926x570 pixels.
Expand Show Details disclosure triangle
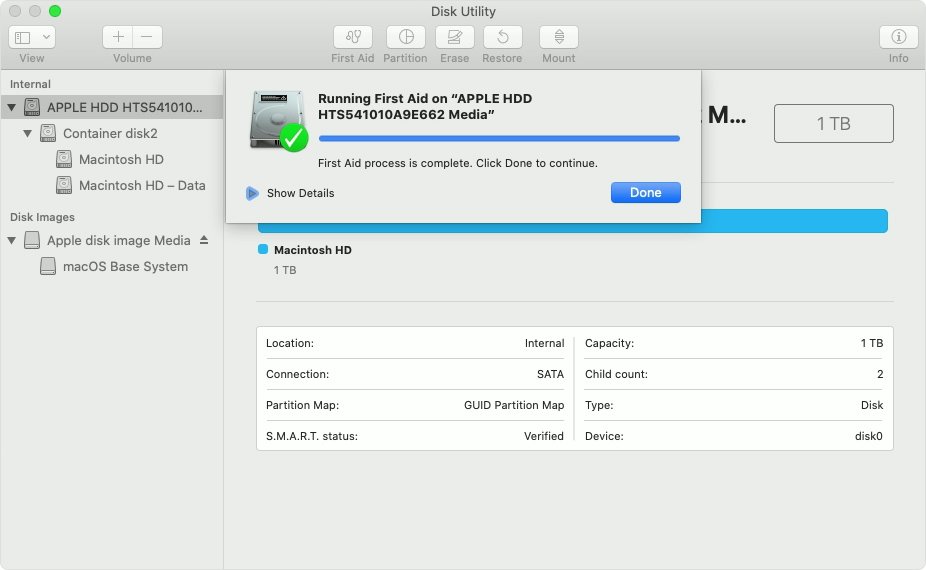252,193
